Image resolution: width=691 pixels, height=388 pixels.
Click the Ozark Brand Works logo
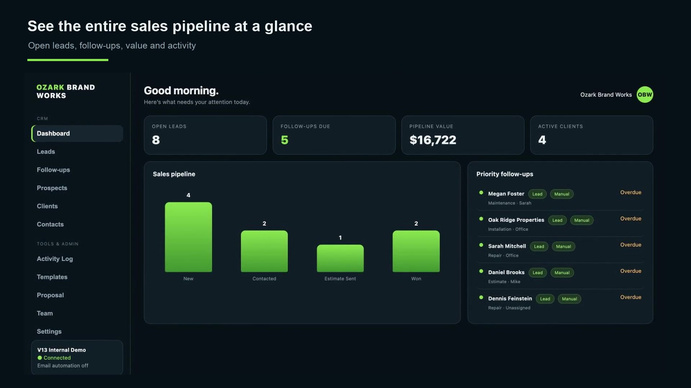pyautogui.click(x=66, y=91)
